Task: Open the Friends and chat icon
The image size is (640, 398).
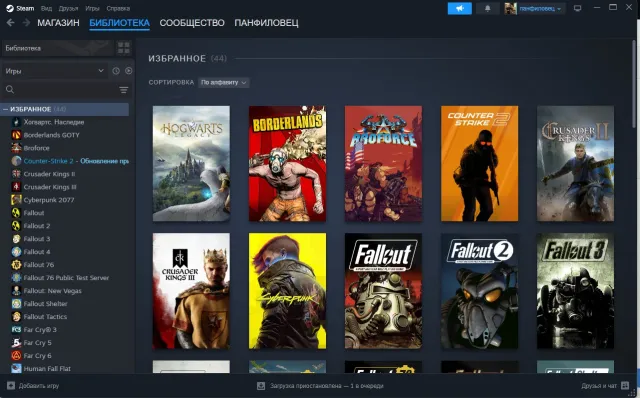Action: [x=625, y=385]
